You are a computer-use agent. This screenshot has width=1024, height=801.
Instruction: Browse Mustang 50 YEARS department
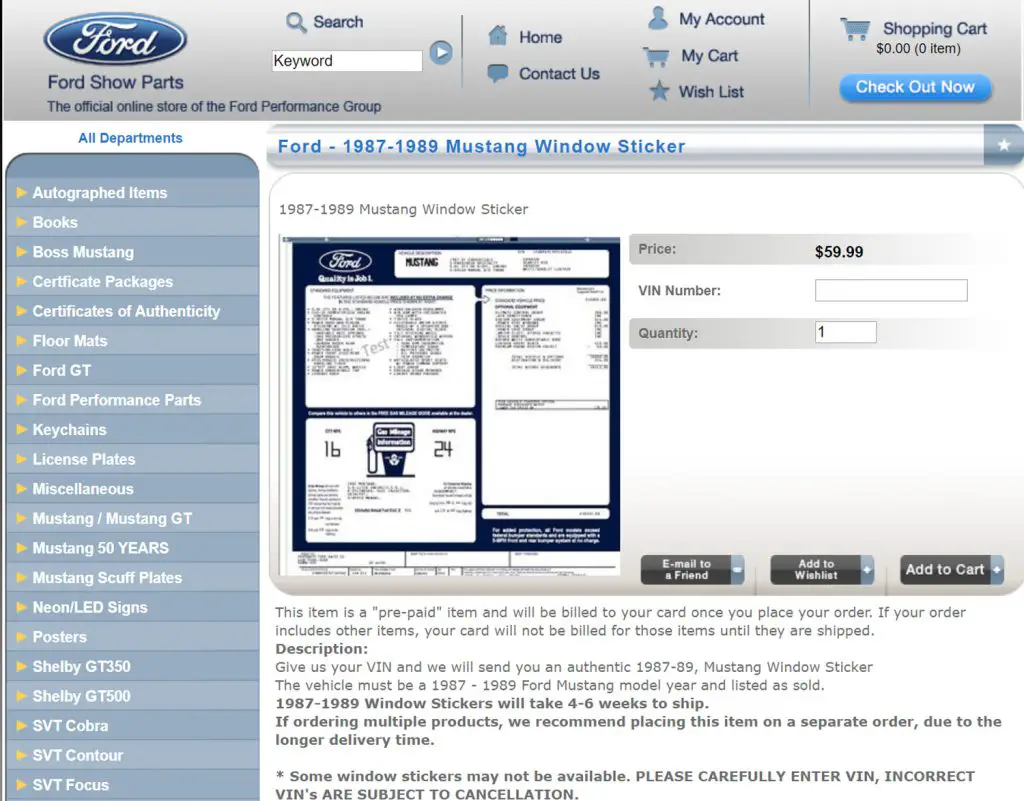[101, 548]
